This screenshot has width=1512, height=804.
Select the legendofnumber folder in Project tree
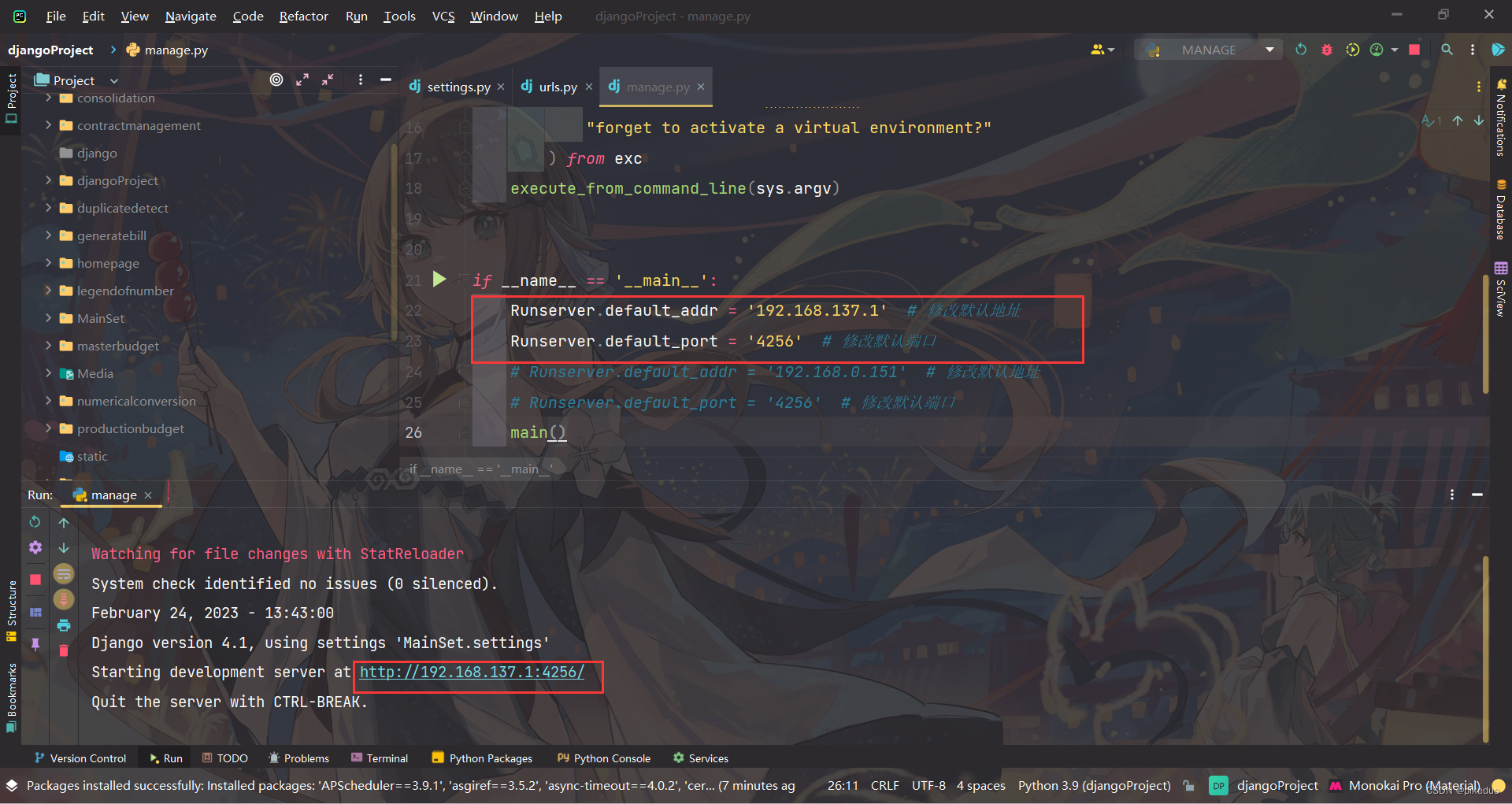click(125, 291)
